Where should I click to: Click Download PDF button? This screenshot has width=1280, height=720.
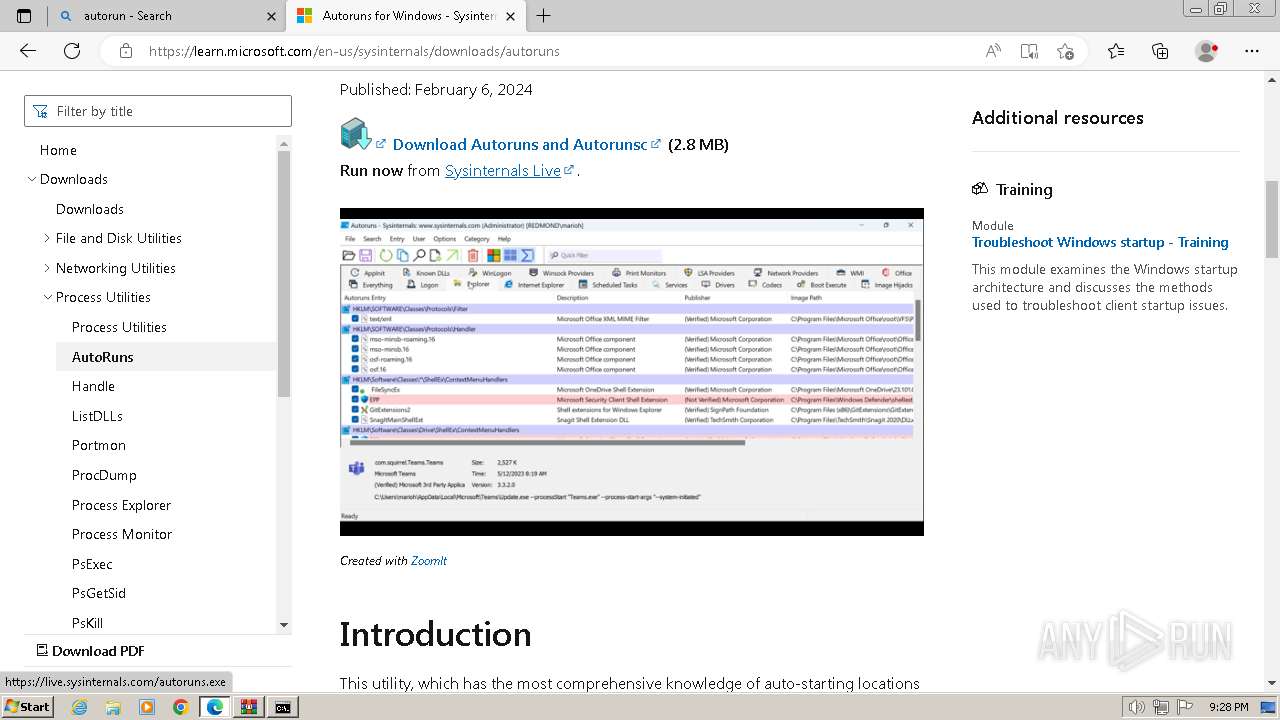[x=90, y=651]
